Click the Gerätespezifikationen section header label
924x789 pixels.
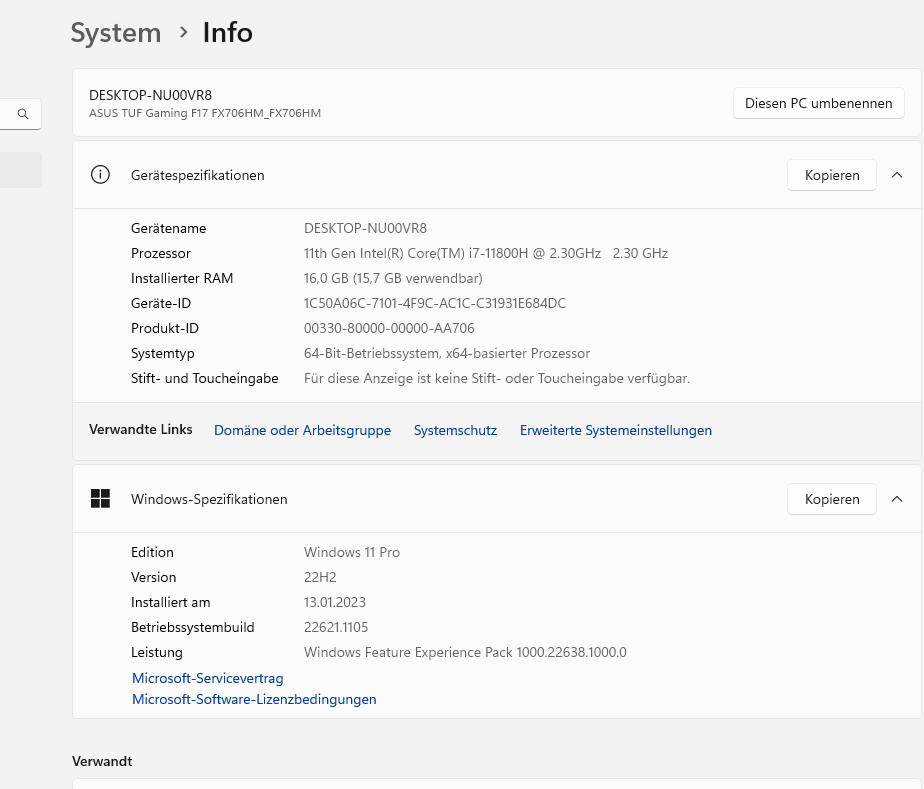click(197, 175)
